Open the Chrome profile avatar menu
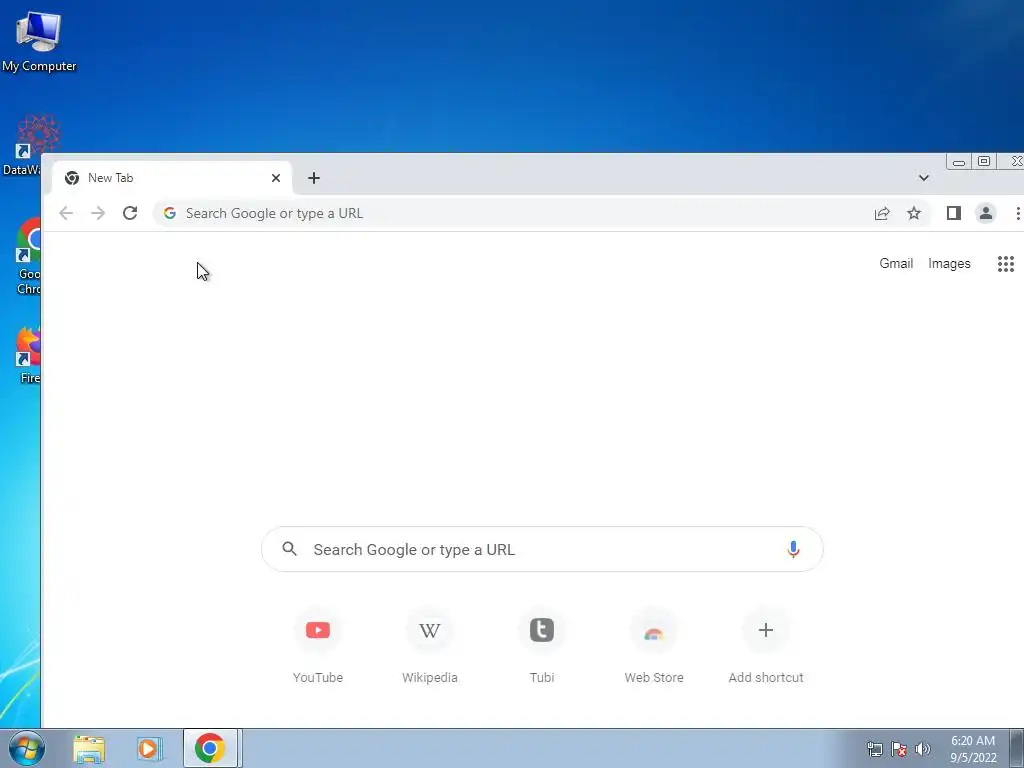The image size is (1024, 768). (985, 213)
